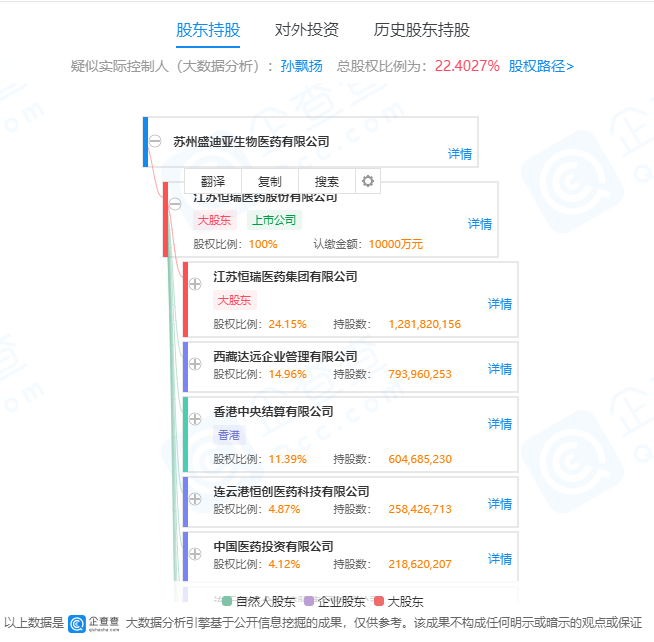Screen dimensions: 654x642
Task: Open the gear settings icon in popup toolbar
Action: 368,181
